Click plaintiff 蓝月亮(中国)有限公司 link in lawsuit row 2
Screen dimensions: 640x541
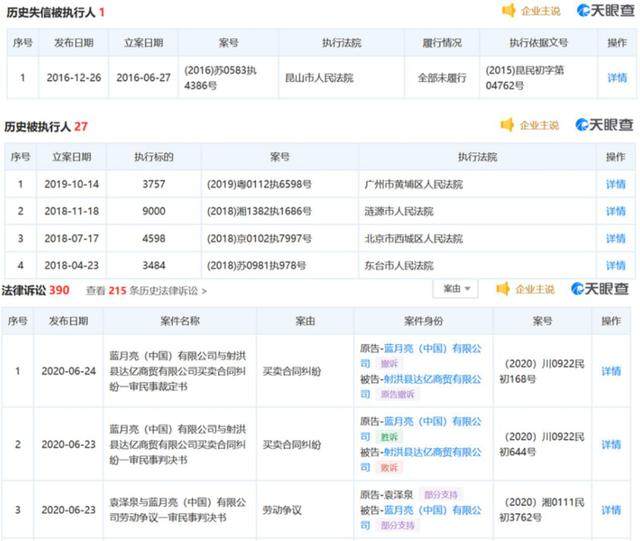click(432, 421)
